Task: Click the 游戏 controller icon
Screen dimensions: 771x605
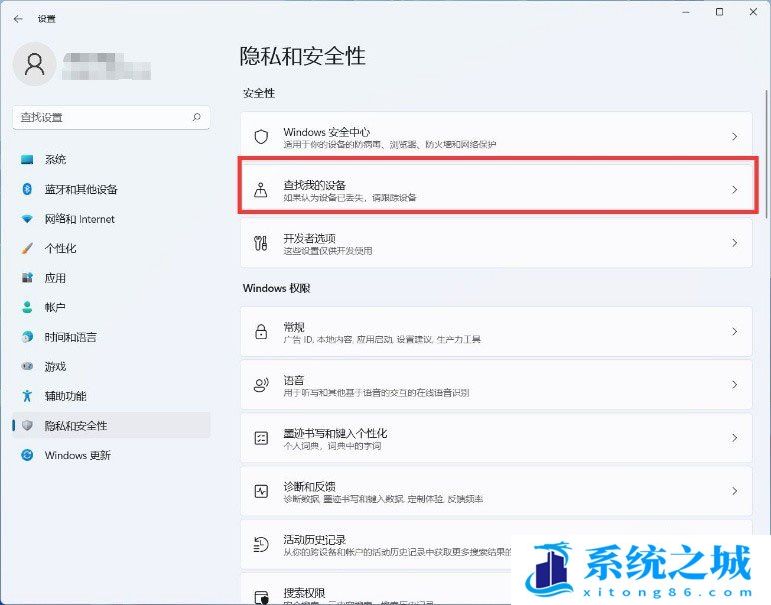Action: 27,366
